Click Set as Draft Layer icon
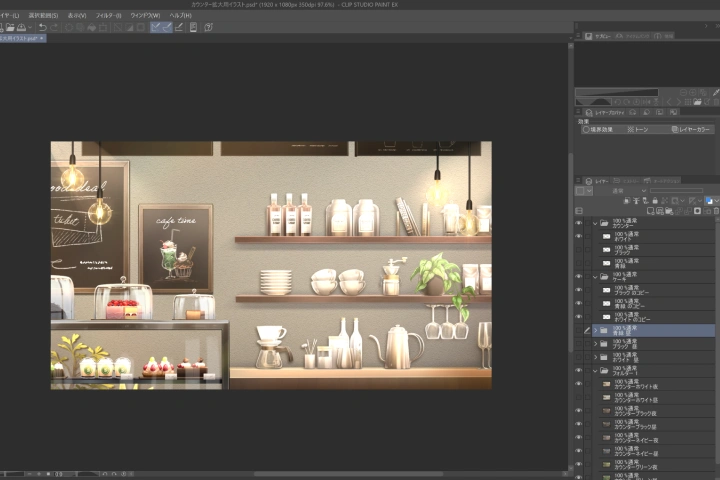Image resolution: width=720 pixels, height=480 pixels. tap(646, 201)
